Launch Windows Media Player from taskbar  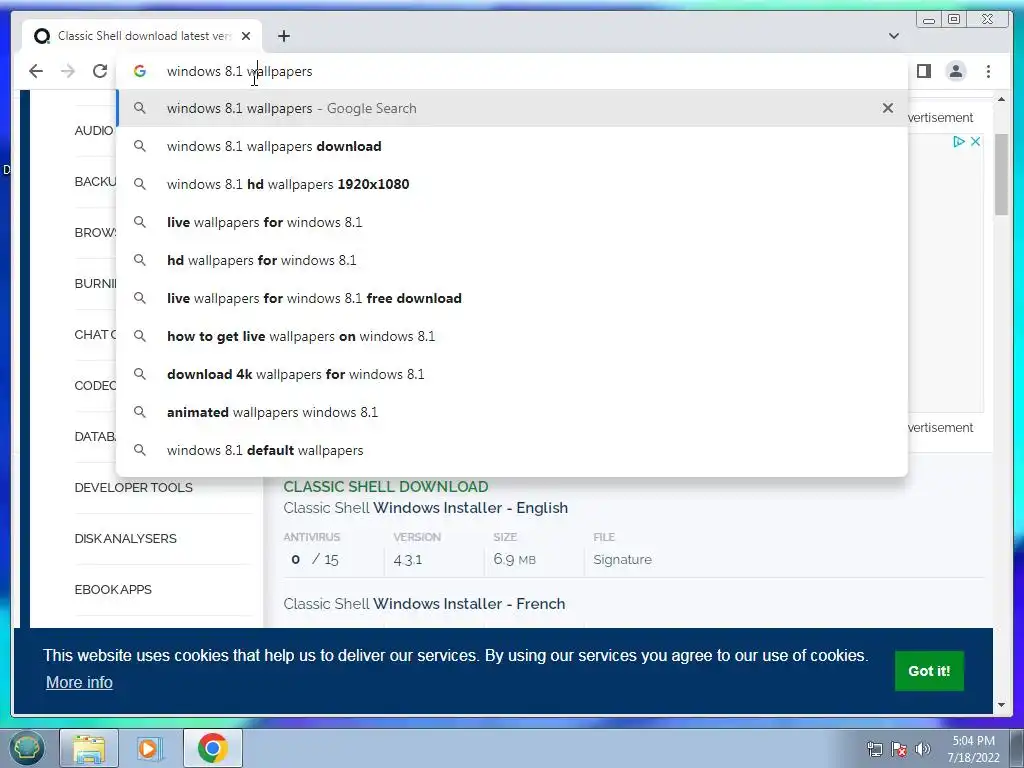click(150, 748)
